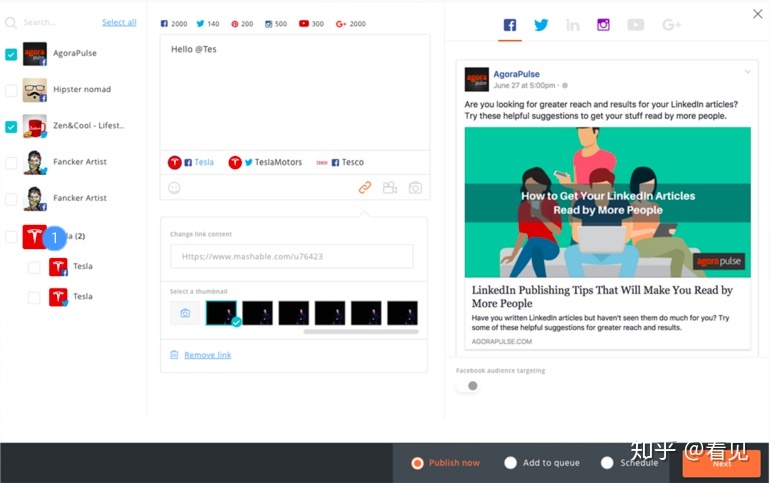Click the YouTube 300 character counter
This screenshot has height=483, width=770.
311,24
